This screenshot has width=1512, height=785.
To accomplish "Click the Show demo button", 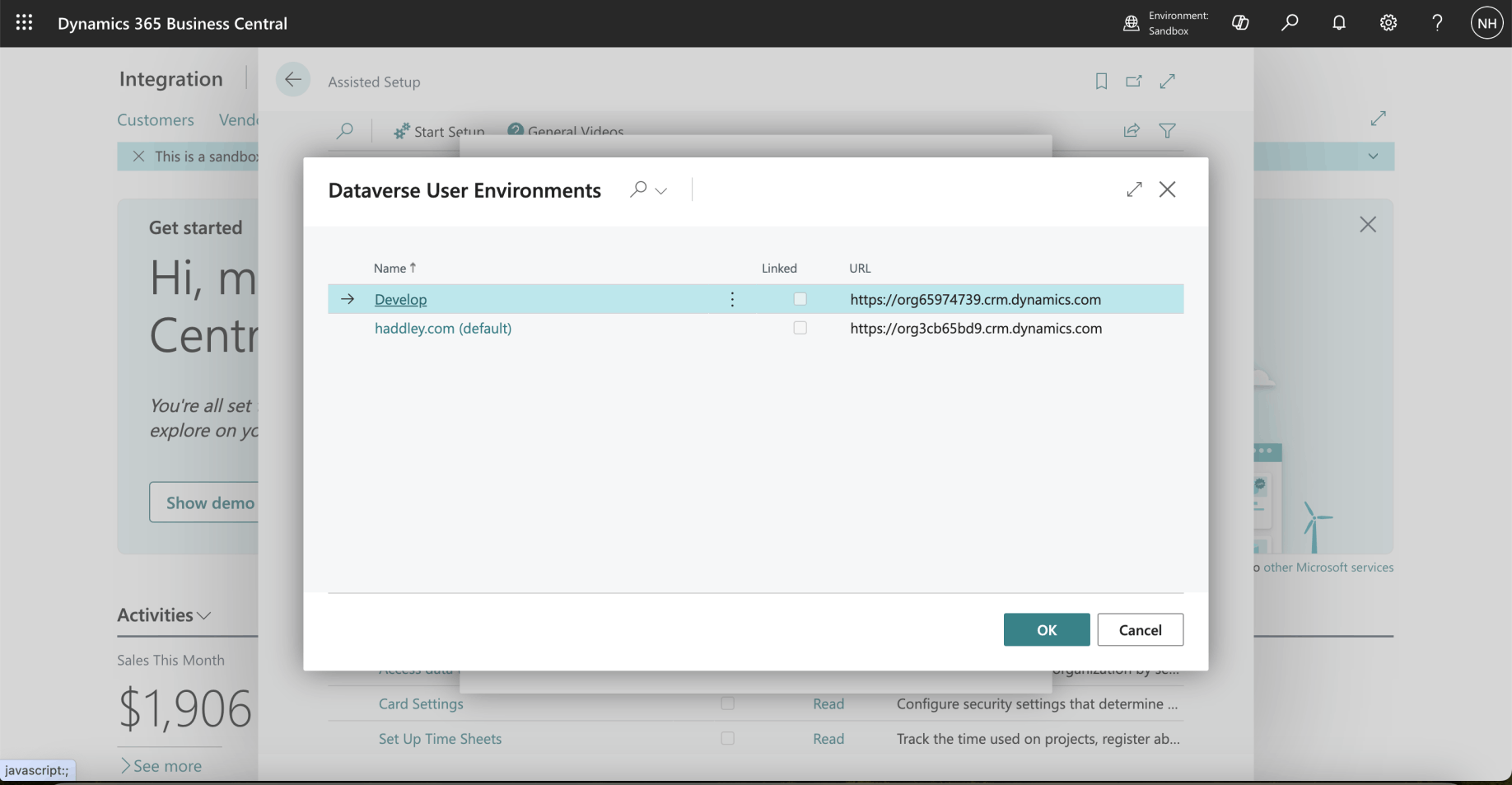I will pos(203,502).
